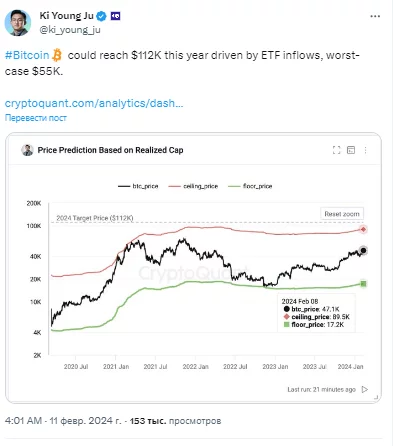The height and width of the screenshot is (446, 393).
Task: Open the chart's vertical three-dot menu
Action: pyautogui.click(x=365, y=150)
